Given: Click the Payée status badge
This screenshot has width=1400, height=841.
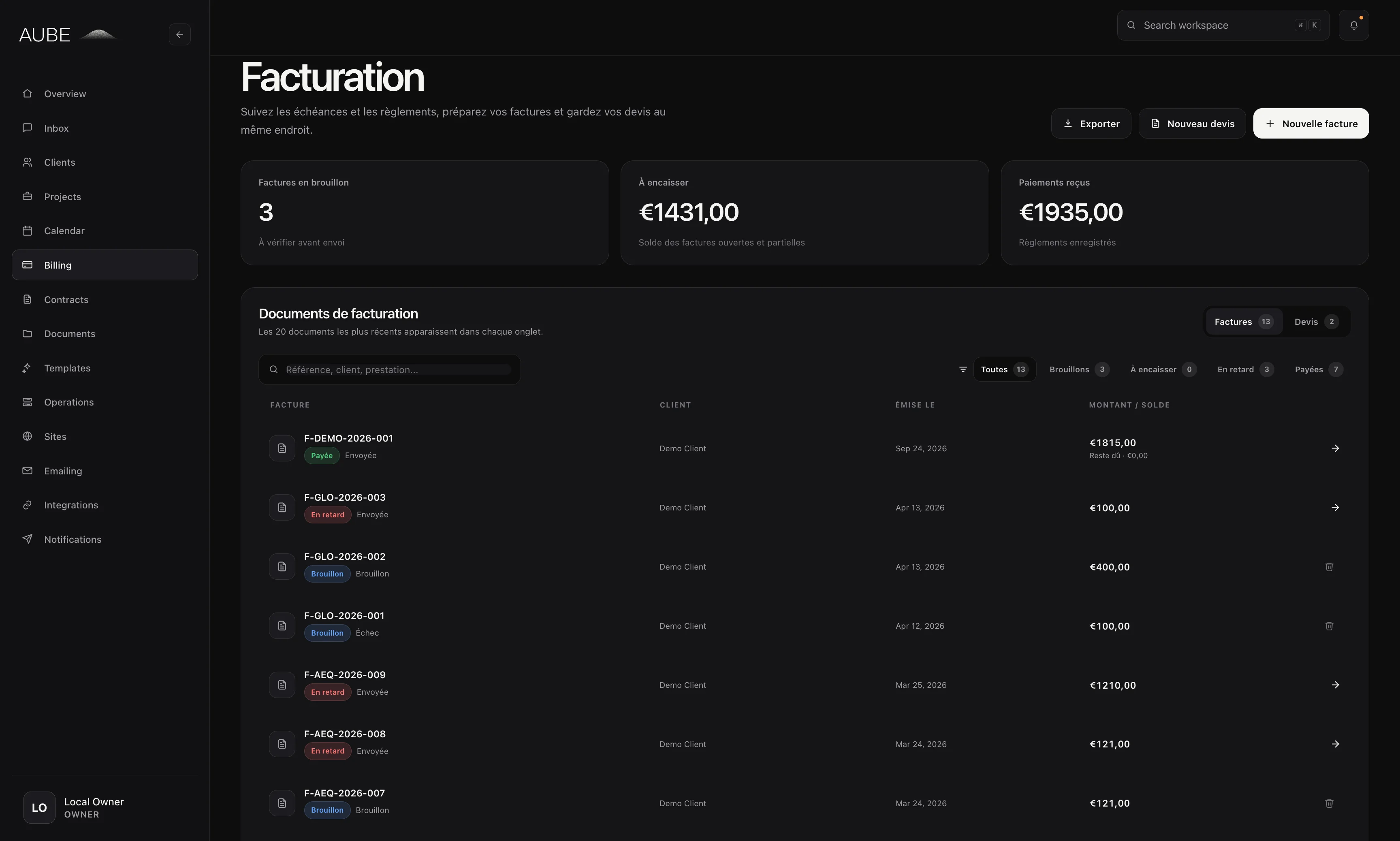Looking at the screenshot, I should 322,456.
